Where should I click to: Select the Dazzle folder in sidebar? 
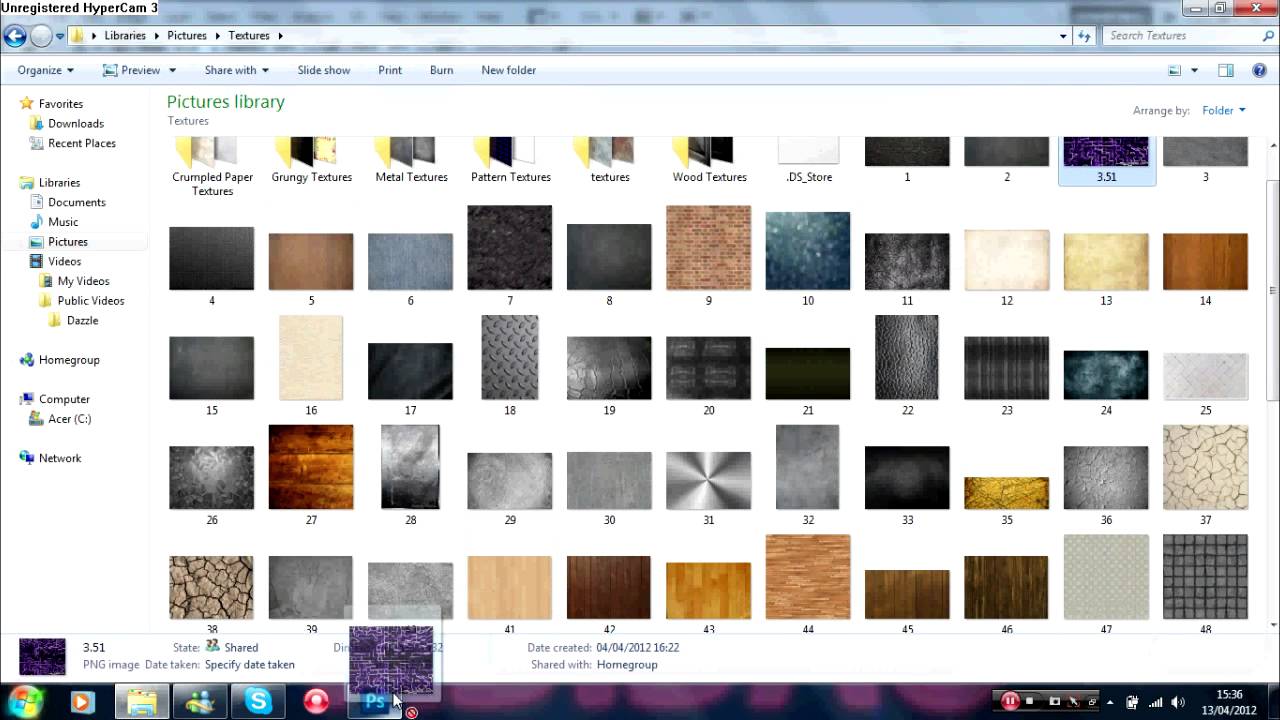[82, 320]
